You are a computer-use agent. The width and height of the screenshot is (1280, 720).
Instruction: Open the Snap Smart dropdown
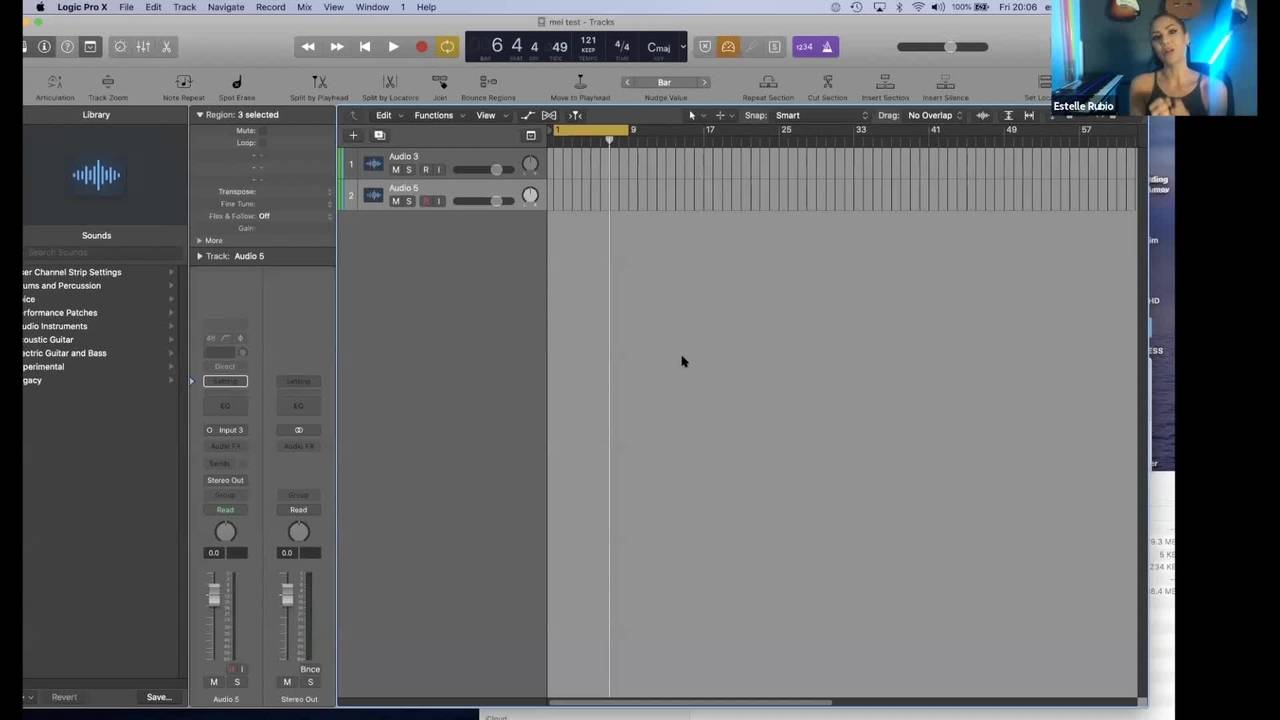pyautogui.click(x=822, y=115)
